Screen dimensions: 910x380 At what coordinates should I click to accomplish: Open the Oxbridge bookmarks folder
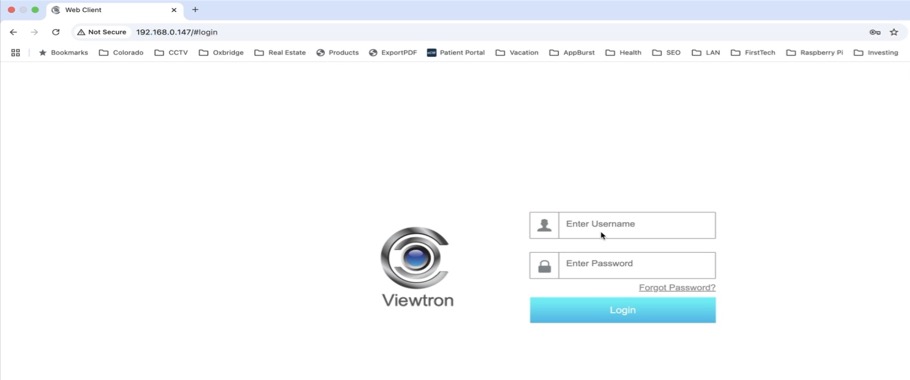221,52
